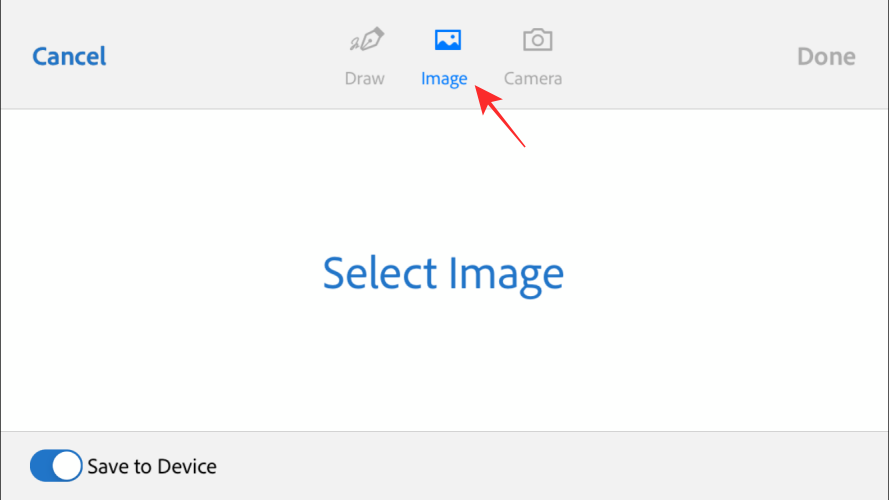This screenshot has height=500, width=889.
Task: Click the blue track of the Save toggle
Action: [x=42, y=465]
